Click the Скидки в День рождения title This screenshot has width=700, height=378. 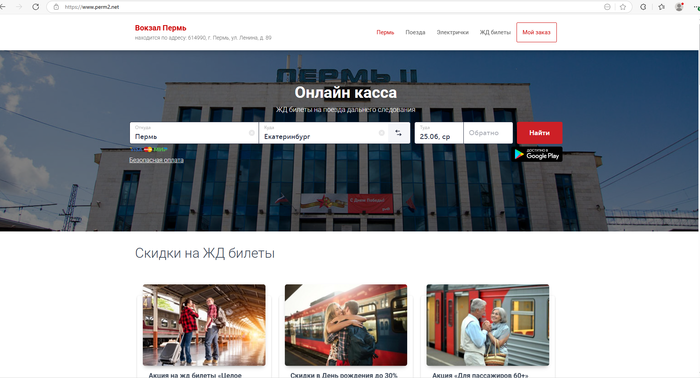(344, 375)
